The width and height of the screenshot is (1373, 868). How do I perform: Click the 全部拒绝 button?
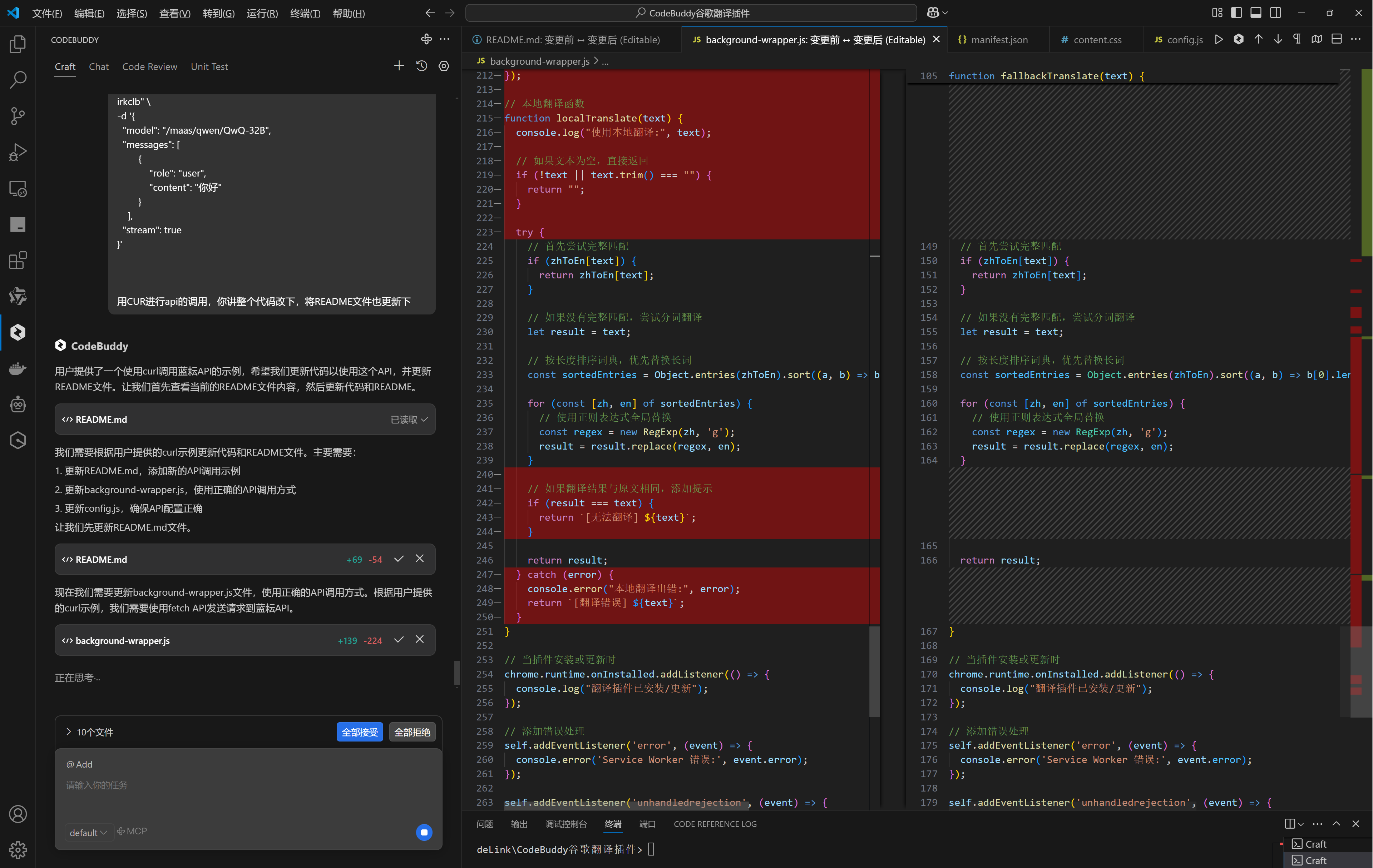412,732
